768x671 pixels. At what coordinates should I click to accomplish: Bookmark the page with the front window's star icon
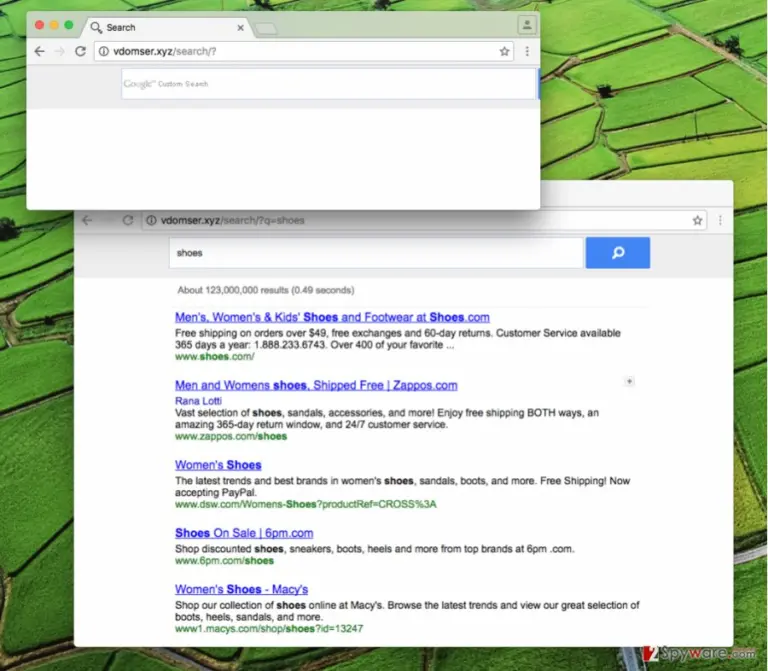coord(504,51)
